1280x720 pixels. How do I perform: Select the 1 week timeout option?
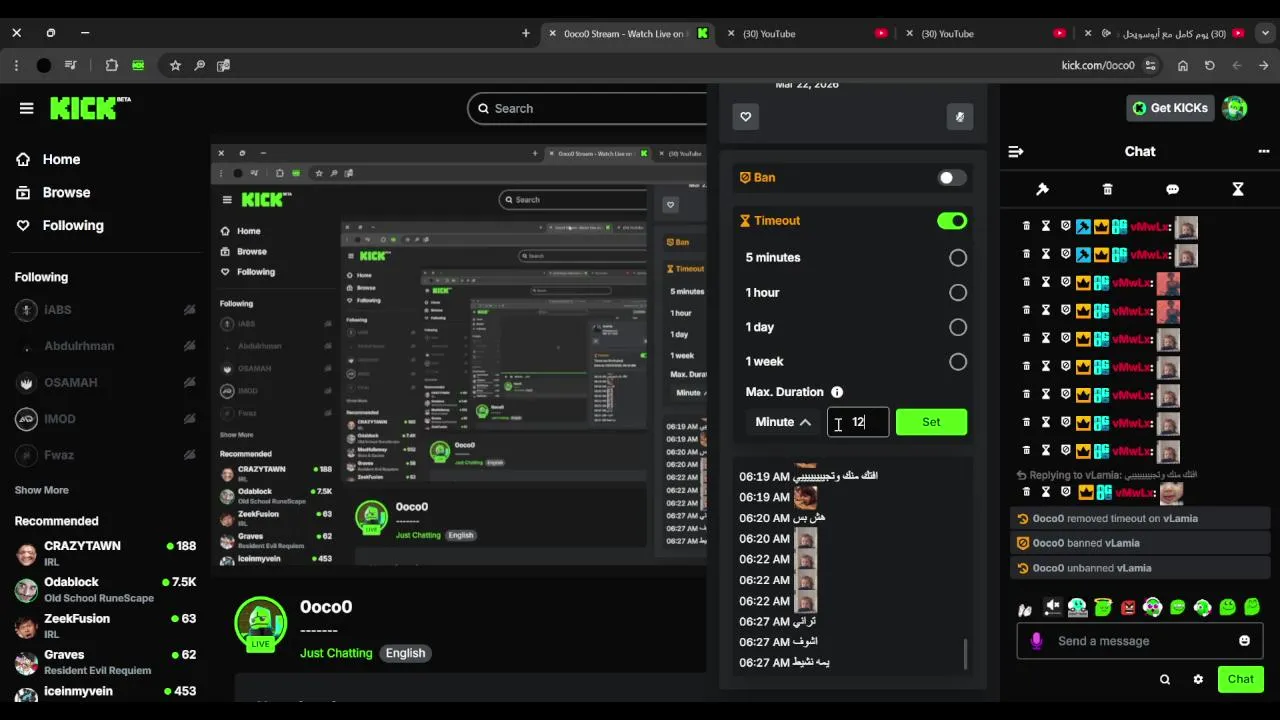[x=958, y=362]
